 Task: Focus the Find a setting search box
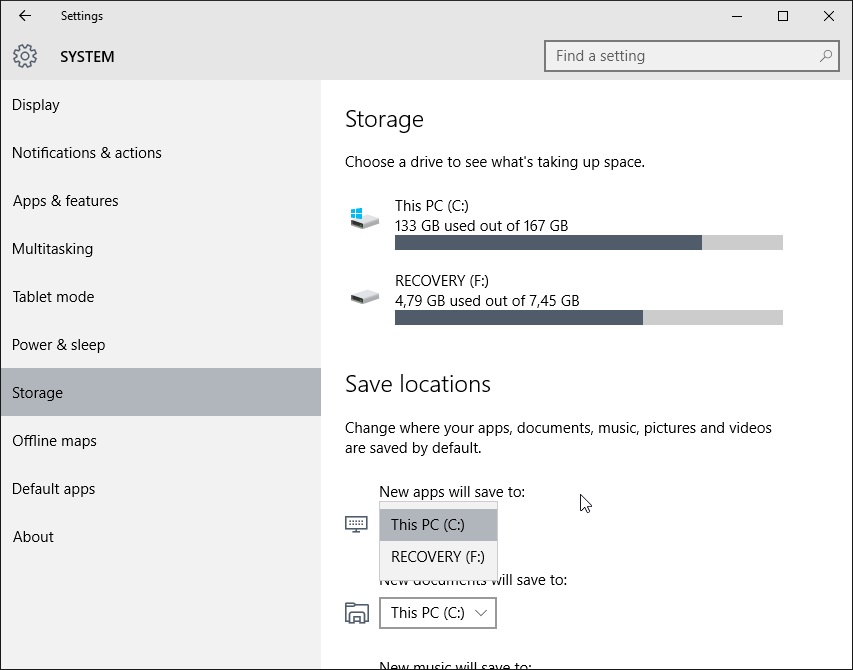pos(691,55)
